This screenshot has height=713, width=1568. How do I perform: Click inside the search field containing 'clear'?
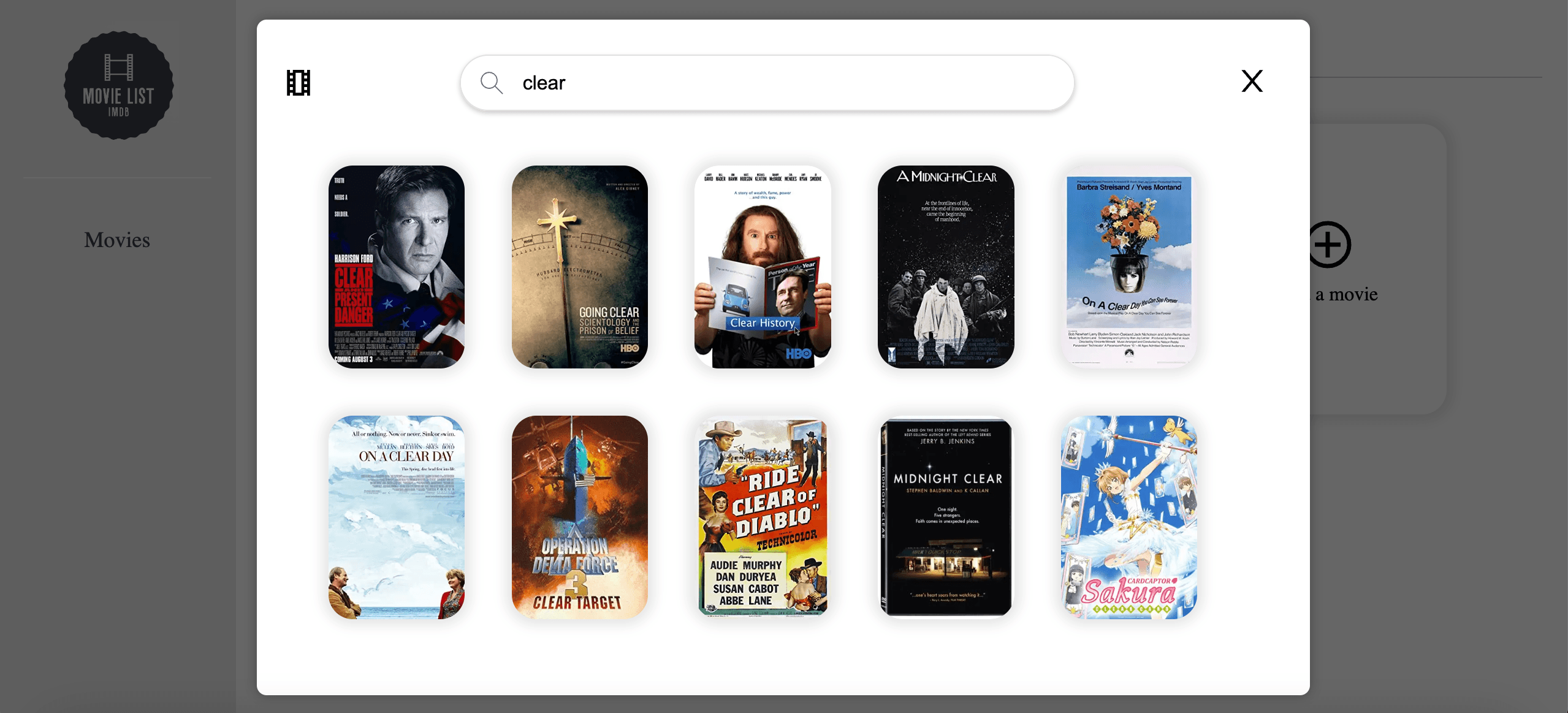coord(767,83)
